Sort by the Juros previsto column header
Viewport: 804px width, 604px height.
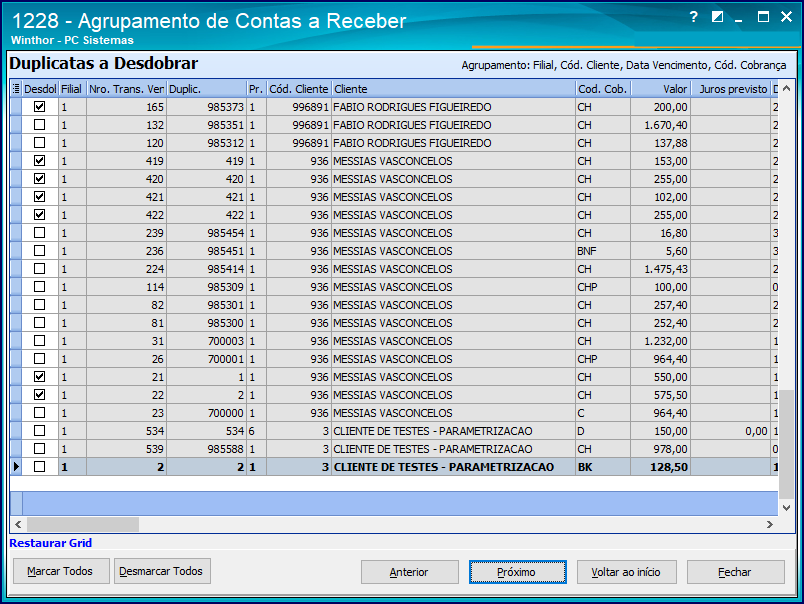[731, 89]
